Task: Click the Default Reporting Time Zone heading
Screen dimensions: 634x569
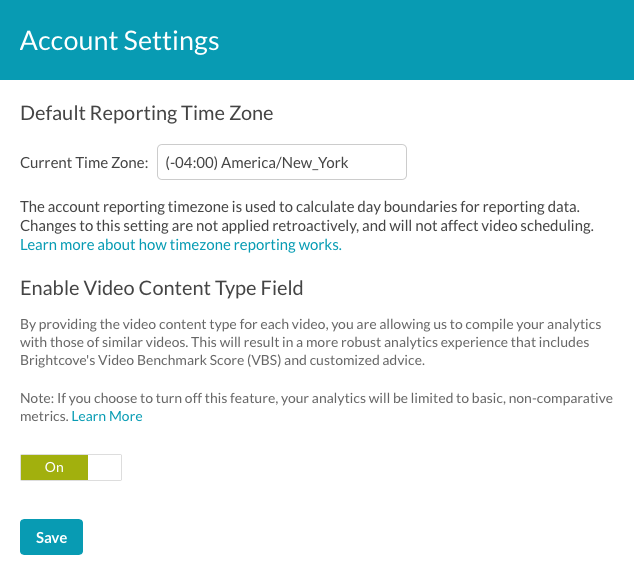Action: coord(147,113)
